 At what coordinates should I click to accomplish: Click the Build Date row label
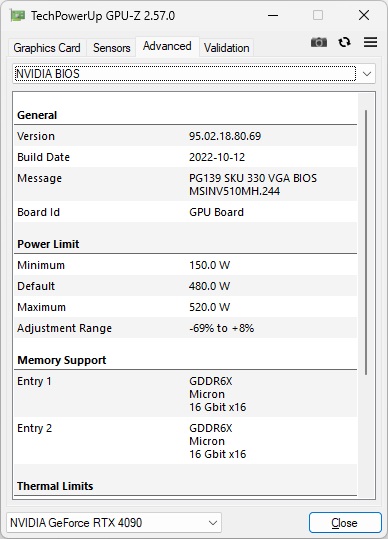click(x=43, y=157)
